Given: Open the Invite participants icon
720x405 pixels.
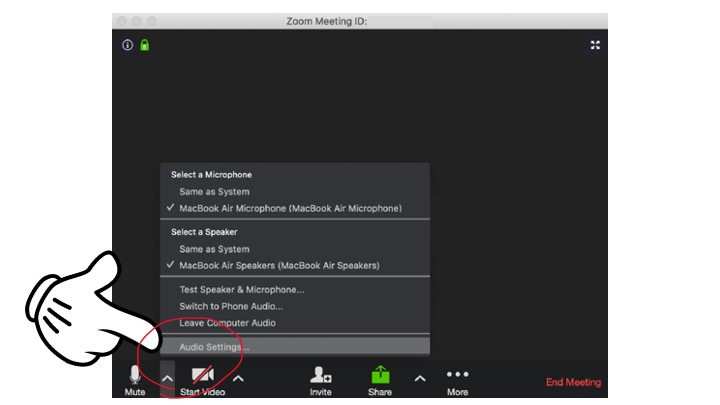Looking at the screenshot, I should [320, 376].
